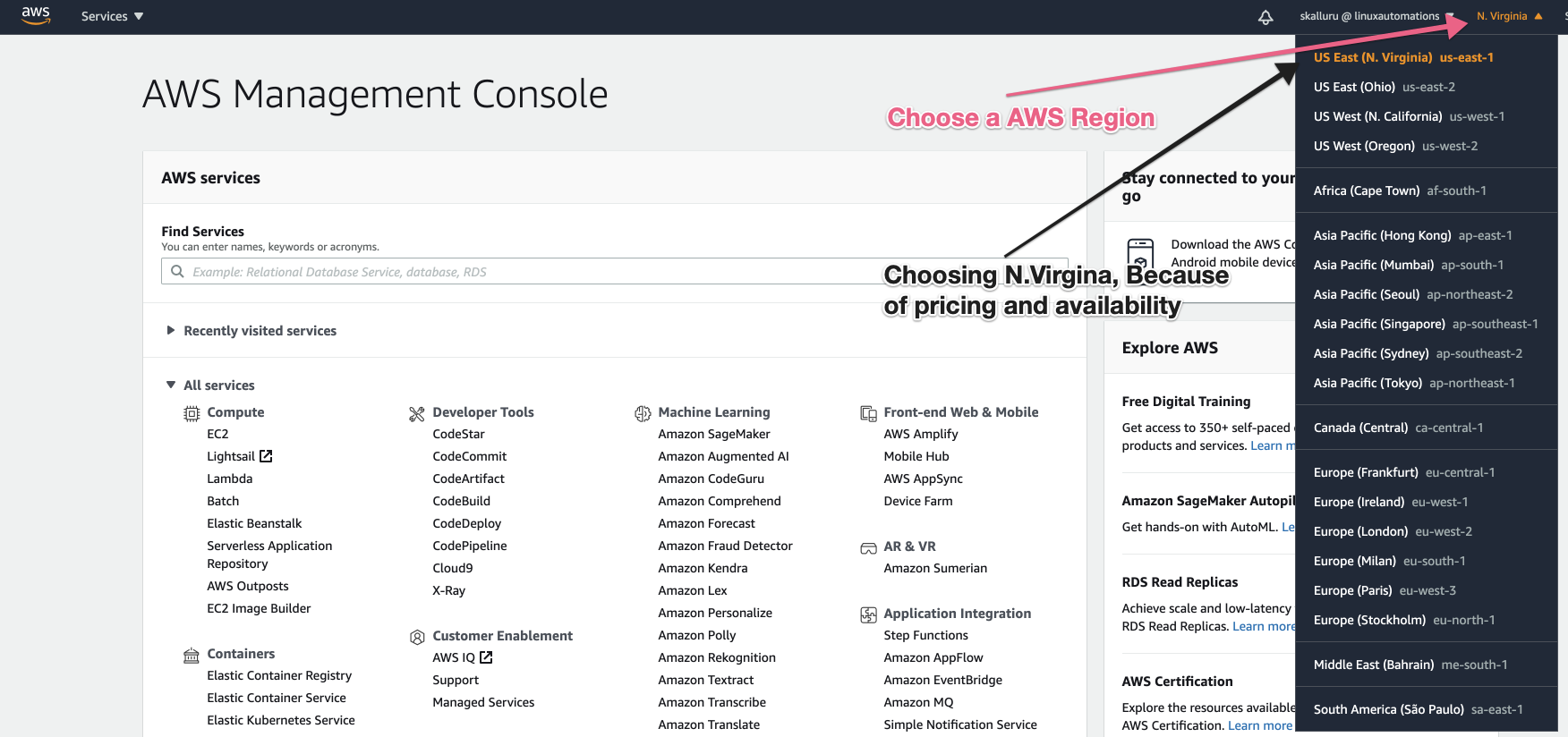
Task: Select Asia Pacific (Hong Kong) region
Action: pos(1427,235)
